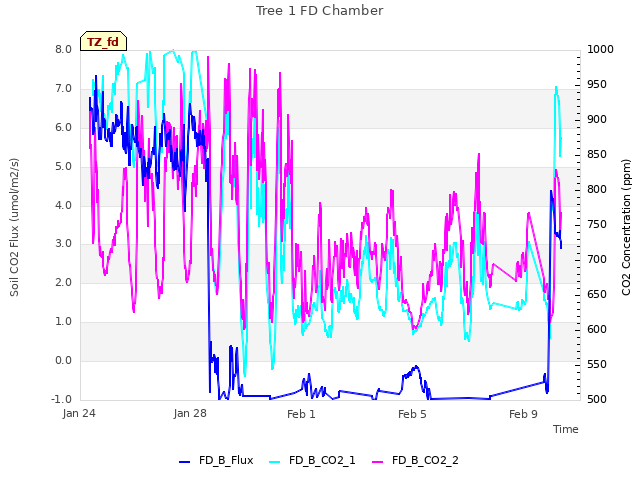Click the -1.0 left axis value
The height and width of the screenshot is (480, 640).
(62, 399)
